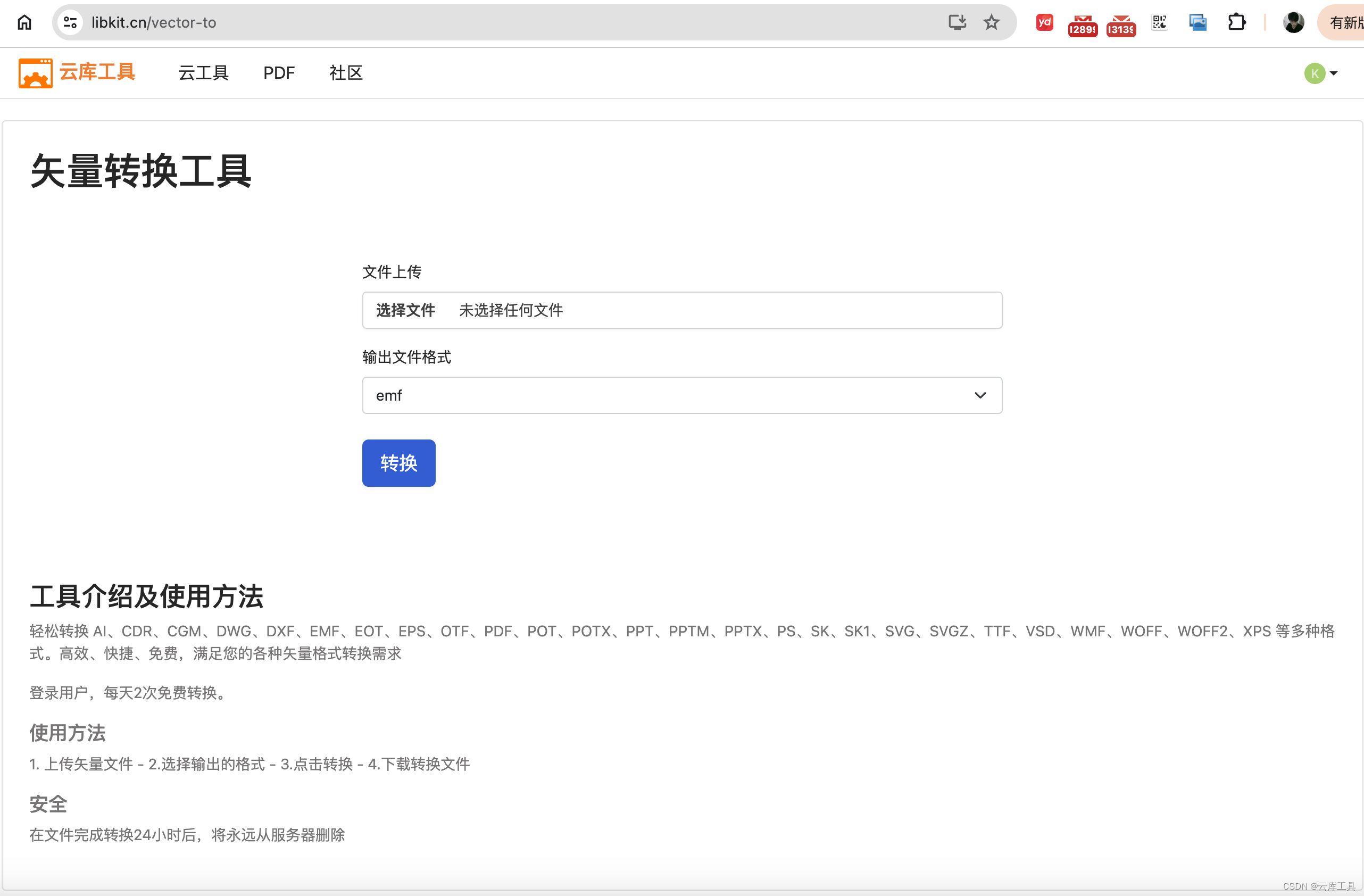
Task: Click the blue image extension icon
Action: point(1198,22)
